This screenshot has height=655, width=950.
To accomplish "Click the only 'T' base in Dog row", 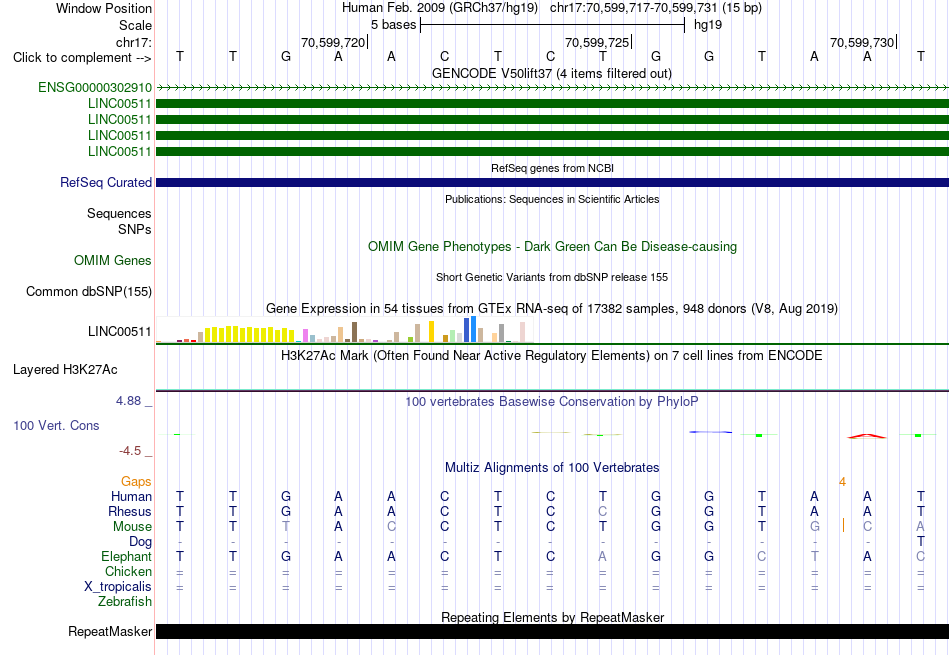I will tap(920, 542).
